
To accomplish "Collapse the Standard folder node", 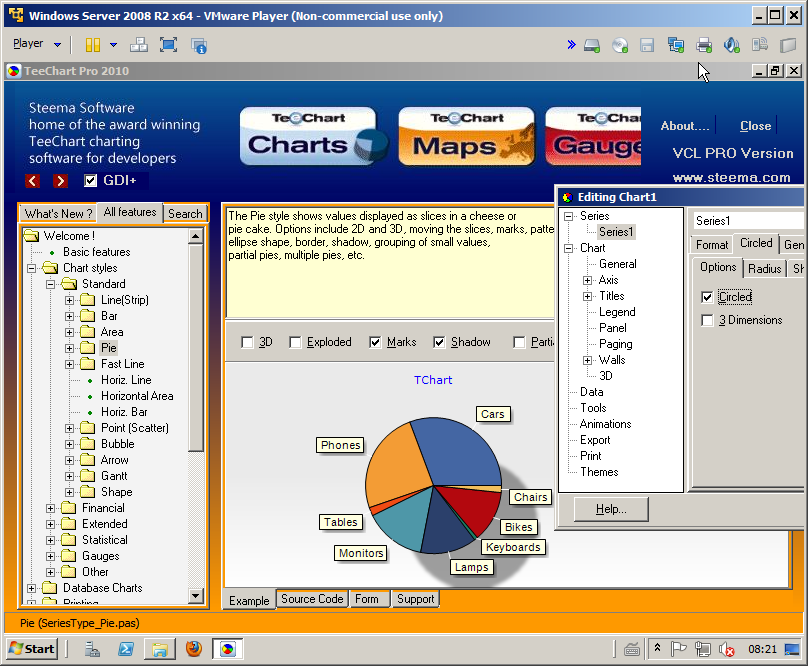I will coord(50,284).
